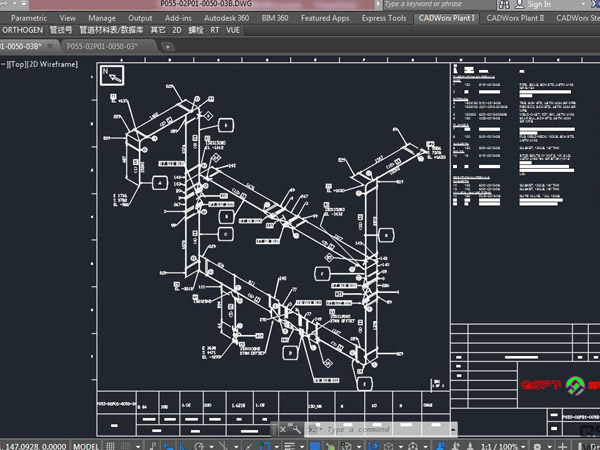Expand the command history arrow
600x450 pixels.
(453, 430)
